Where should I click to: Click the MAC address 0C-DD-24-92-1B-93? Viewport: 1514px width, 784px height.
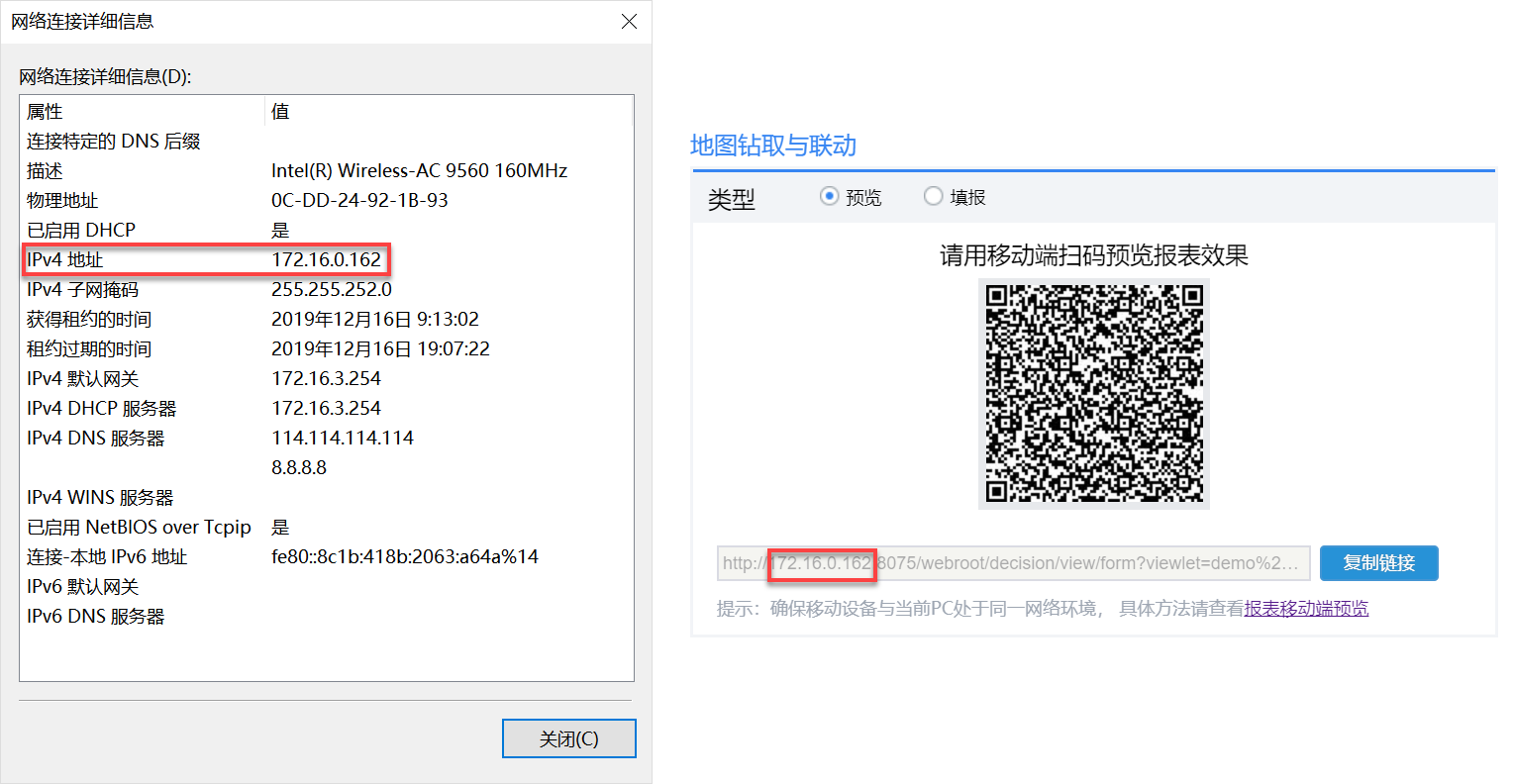[359, 201]
